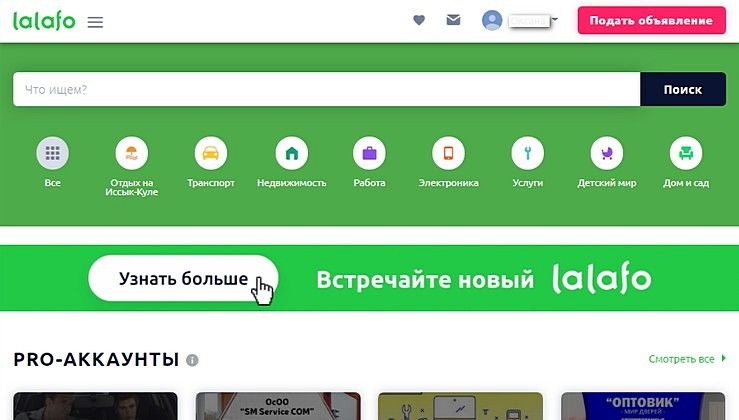The image size is (739, 420).
Task: Open favorites via the heart icon
Action: click(419, 20)
